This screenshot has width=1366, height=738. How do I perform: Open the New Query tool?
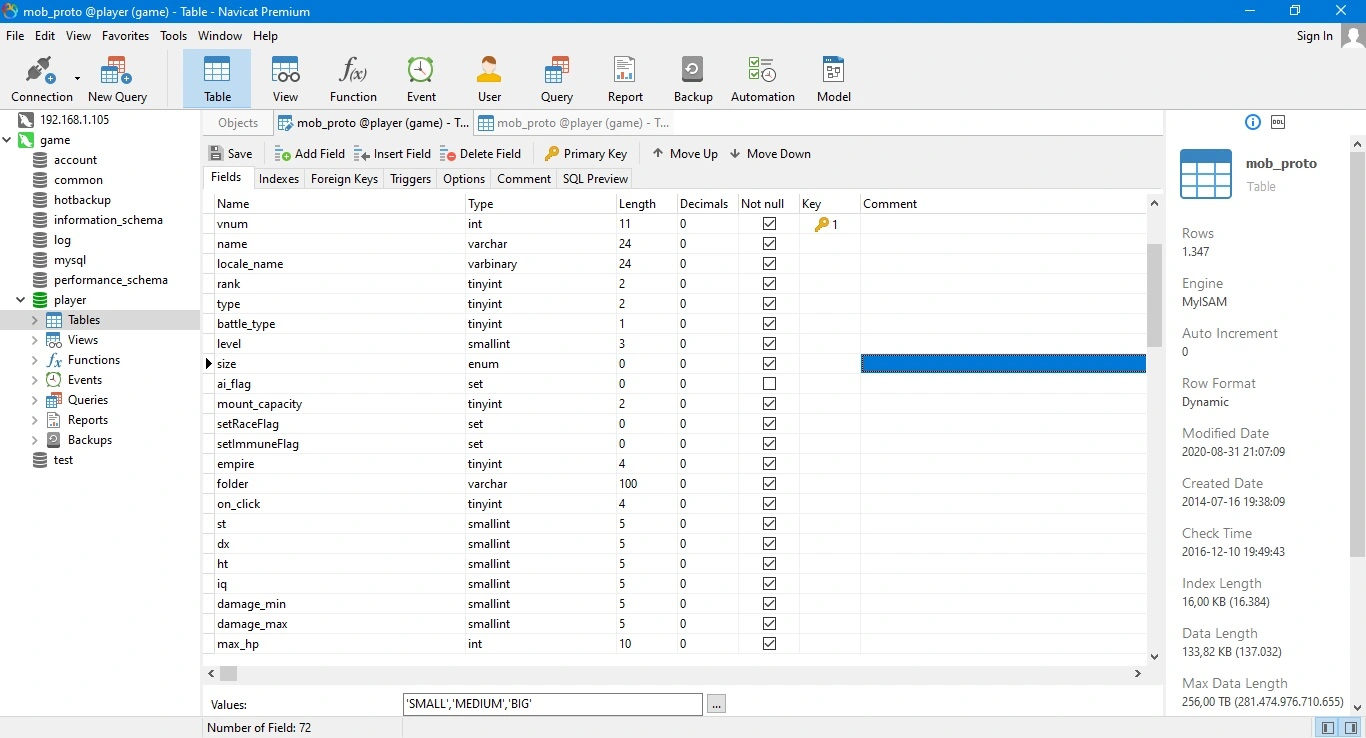[x=117, y=79]
